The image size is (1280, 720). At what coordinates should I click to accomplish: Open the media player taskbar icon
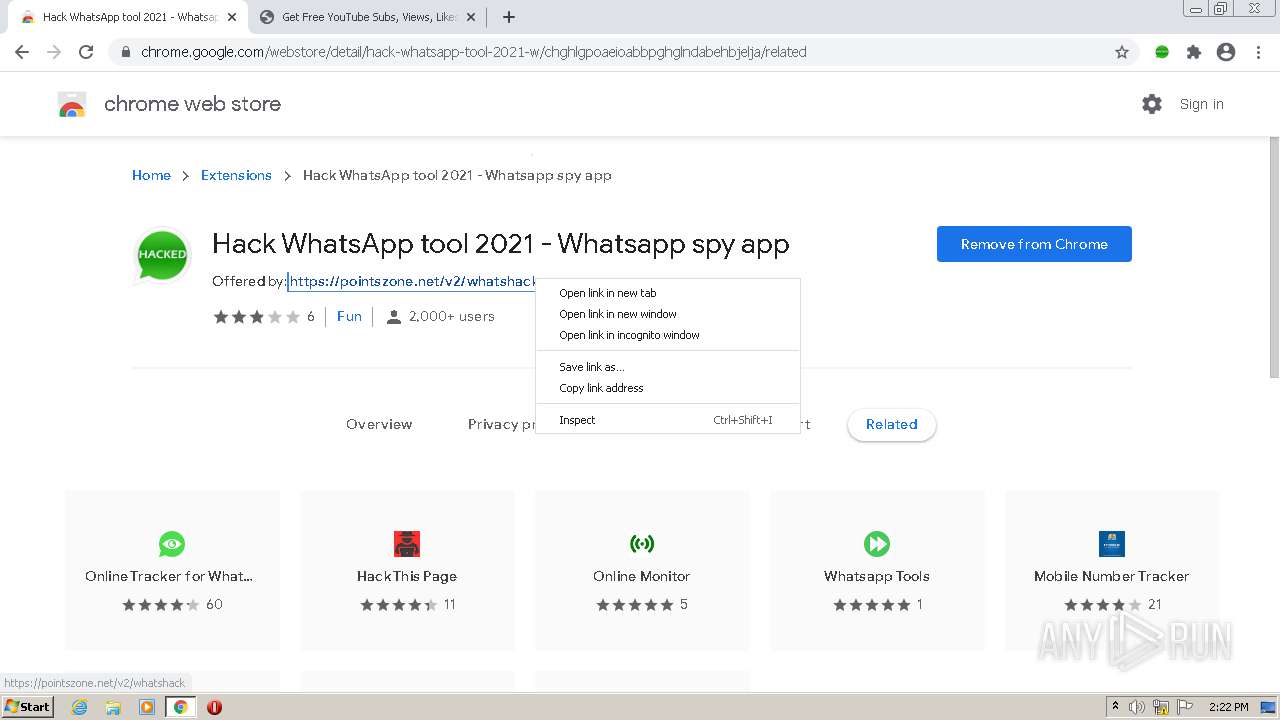pyautogui.click(x=147, y=707)
